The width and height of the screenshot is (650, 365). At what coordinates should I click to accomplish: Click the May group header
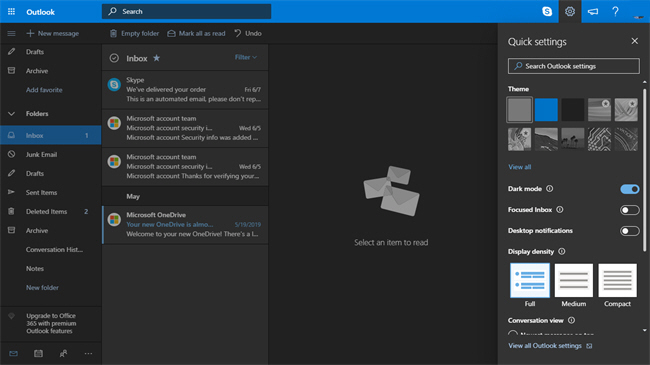click(x=185, y=196)
